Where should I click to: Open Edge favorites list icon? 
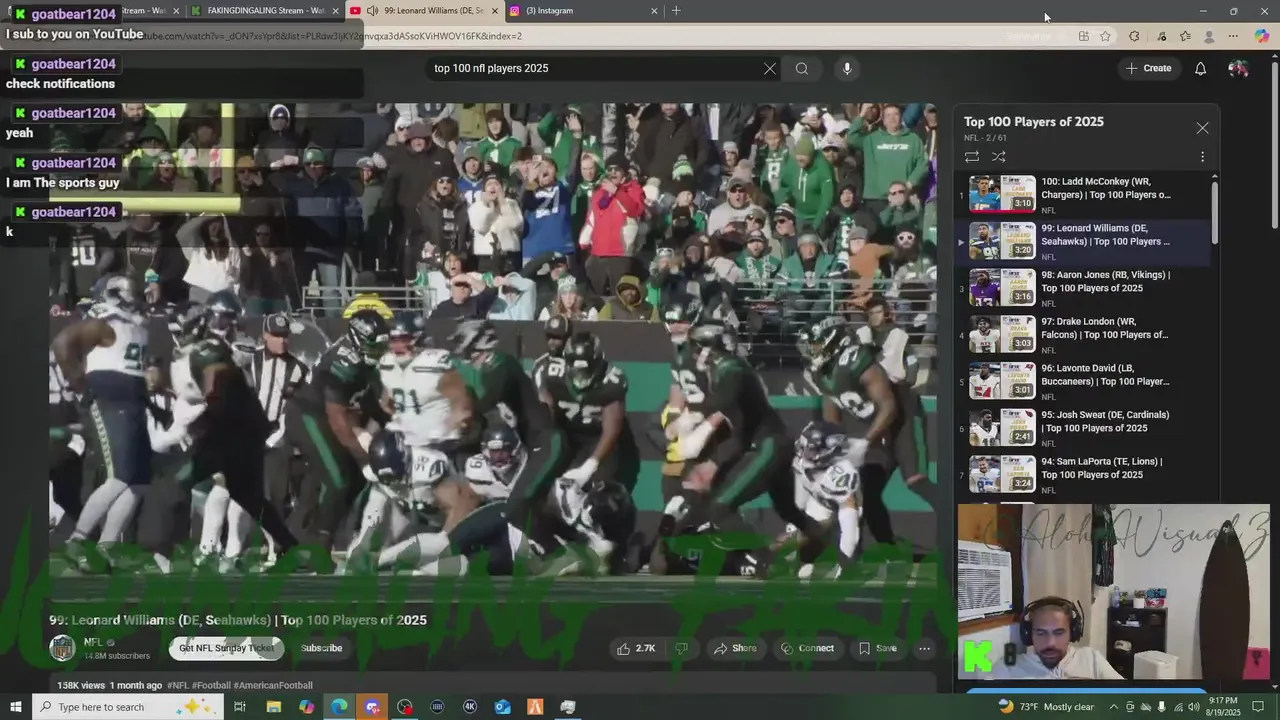point(1185,36)
